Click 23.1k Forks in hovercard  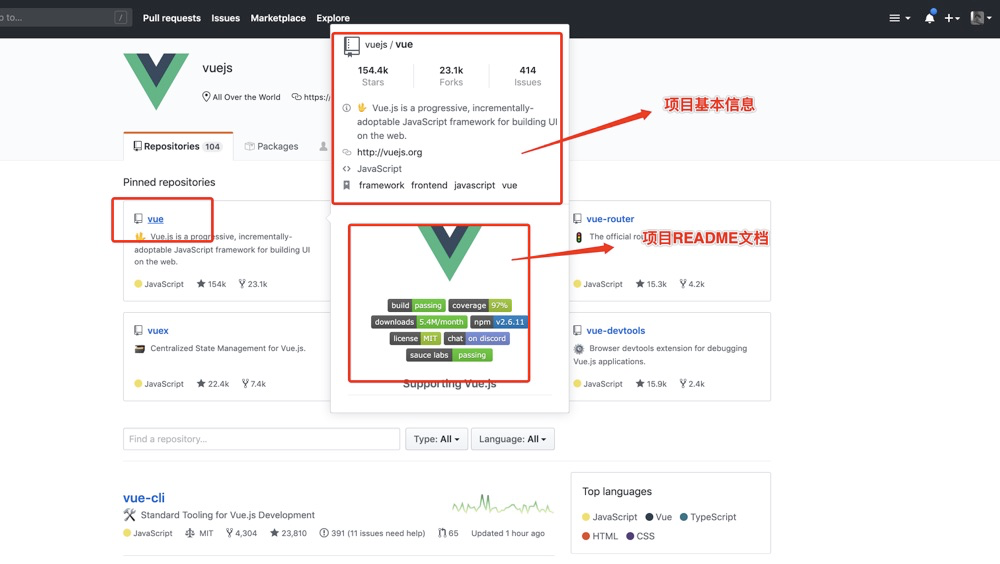(451, 75)
